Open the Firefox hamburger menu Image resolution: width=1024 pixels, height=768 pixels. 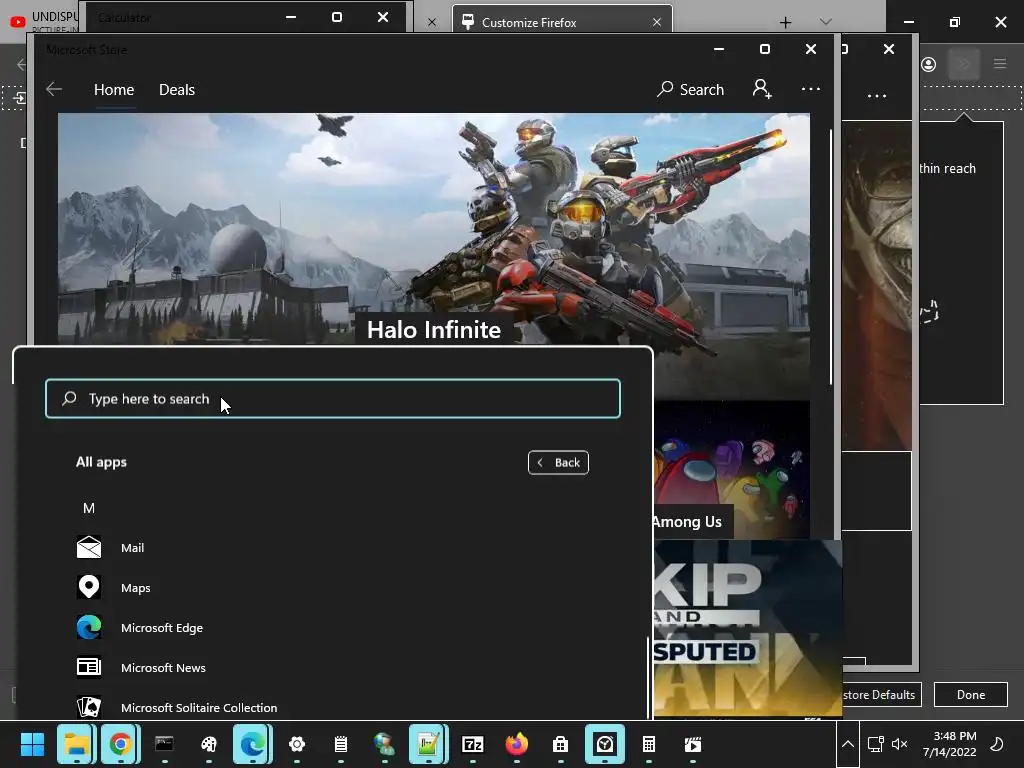(x=999, y=64)
